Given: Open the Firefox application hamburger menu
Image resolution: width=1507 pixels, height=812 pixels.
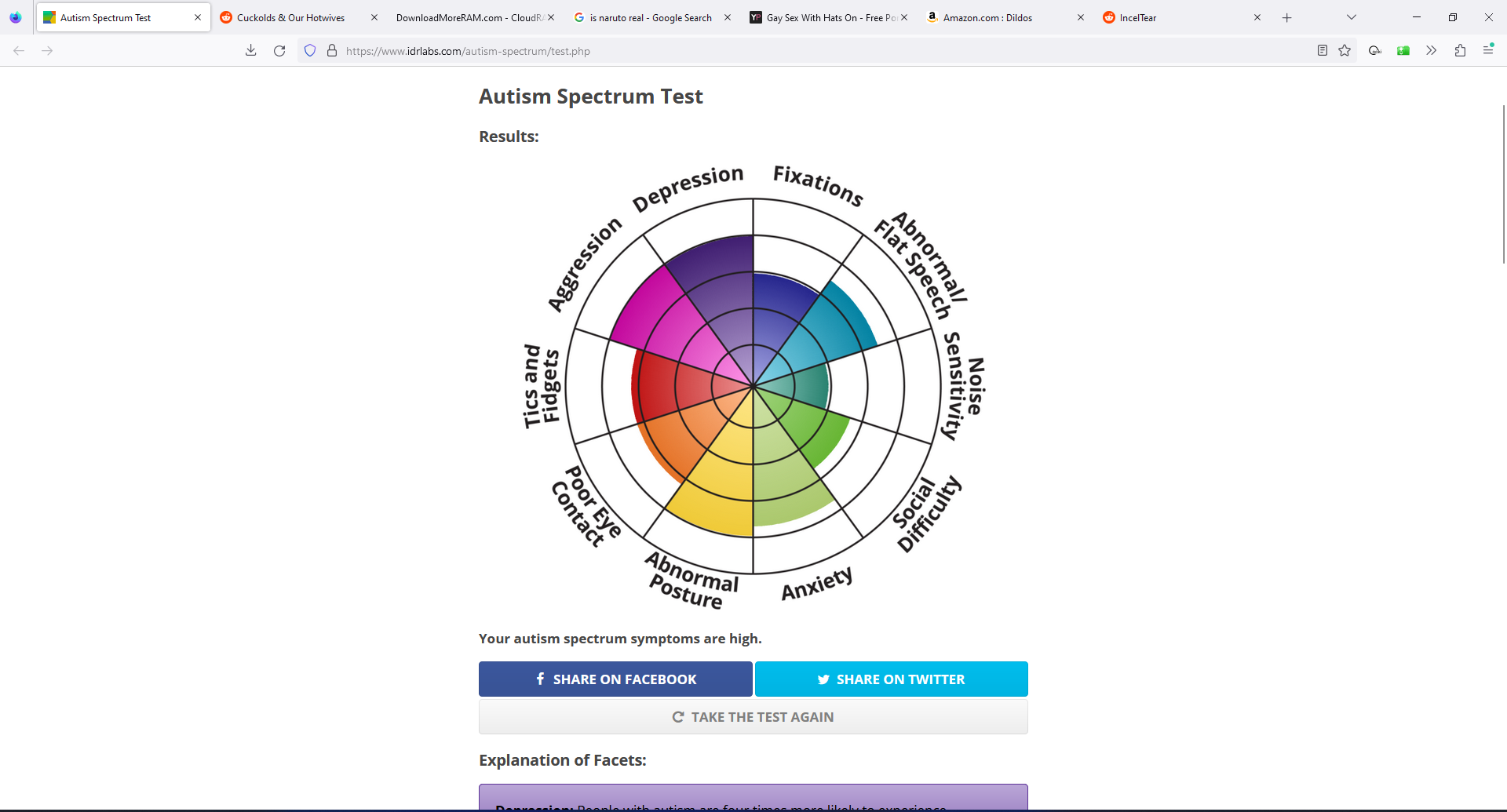Looking at the screenshot, I should (1488, 50).
